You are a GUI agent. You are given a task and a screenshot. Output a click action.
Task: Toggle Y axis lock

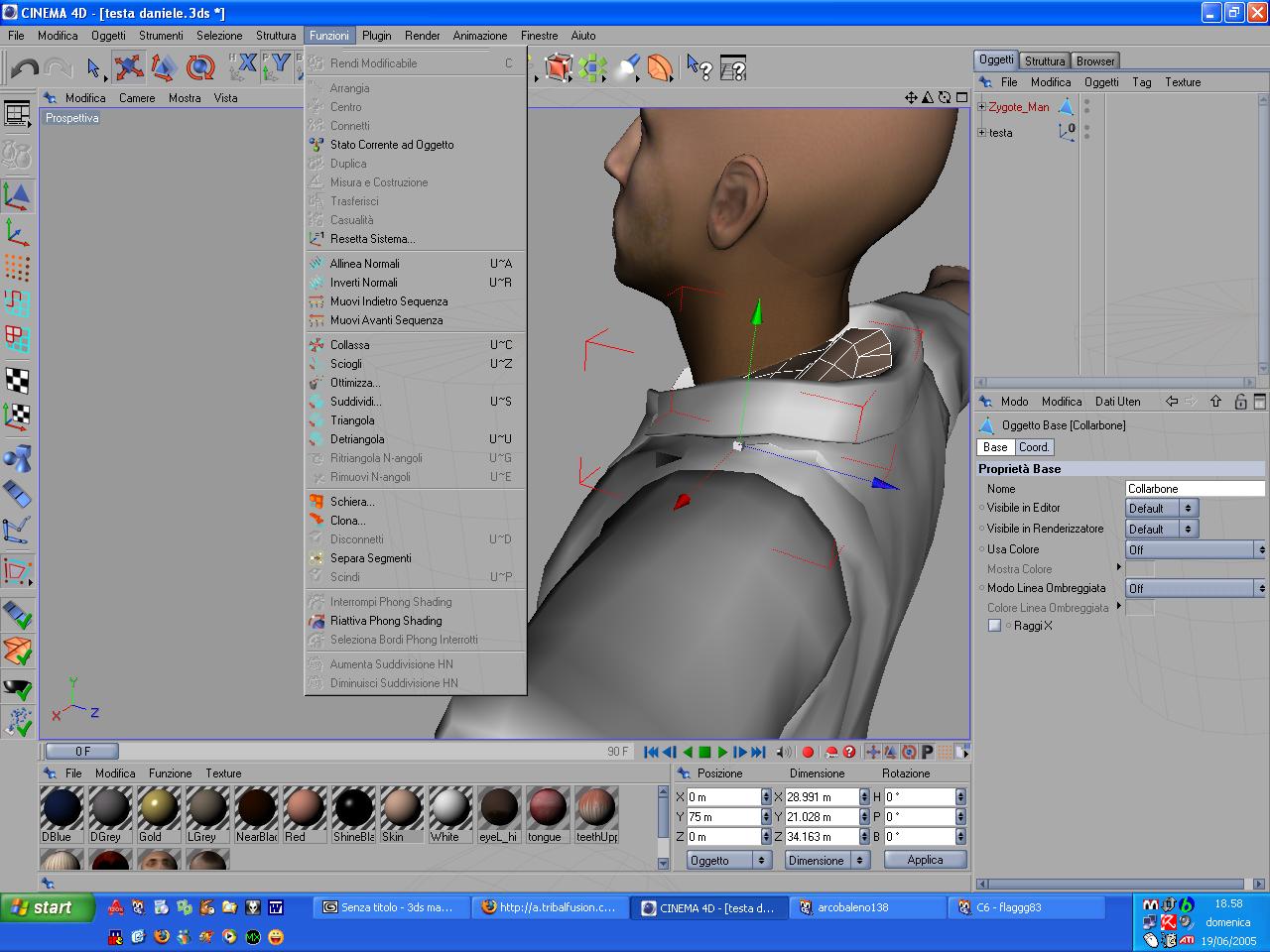point(279,67)
